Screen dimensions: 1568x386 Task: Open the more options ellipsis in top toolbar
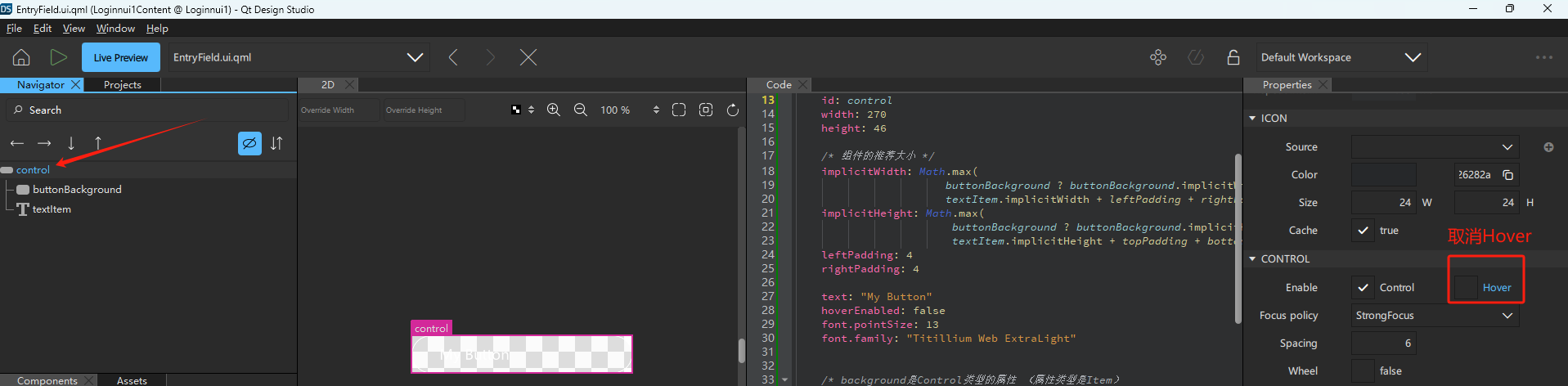1544,57
